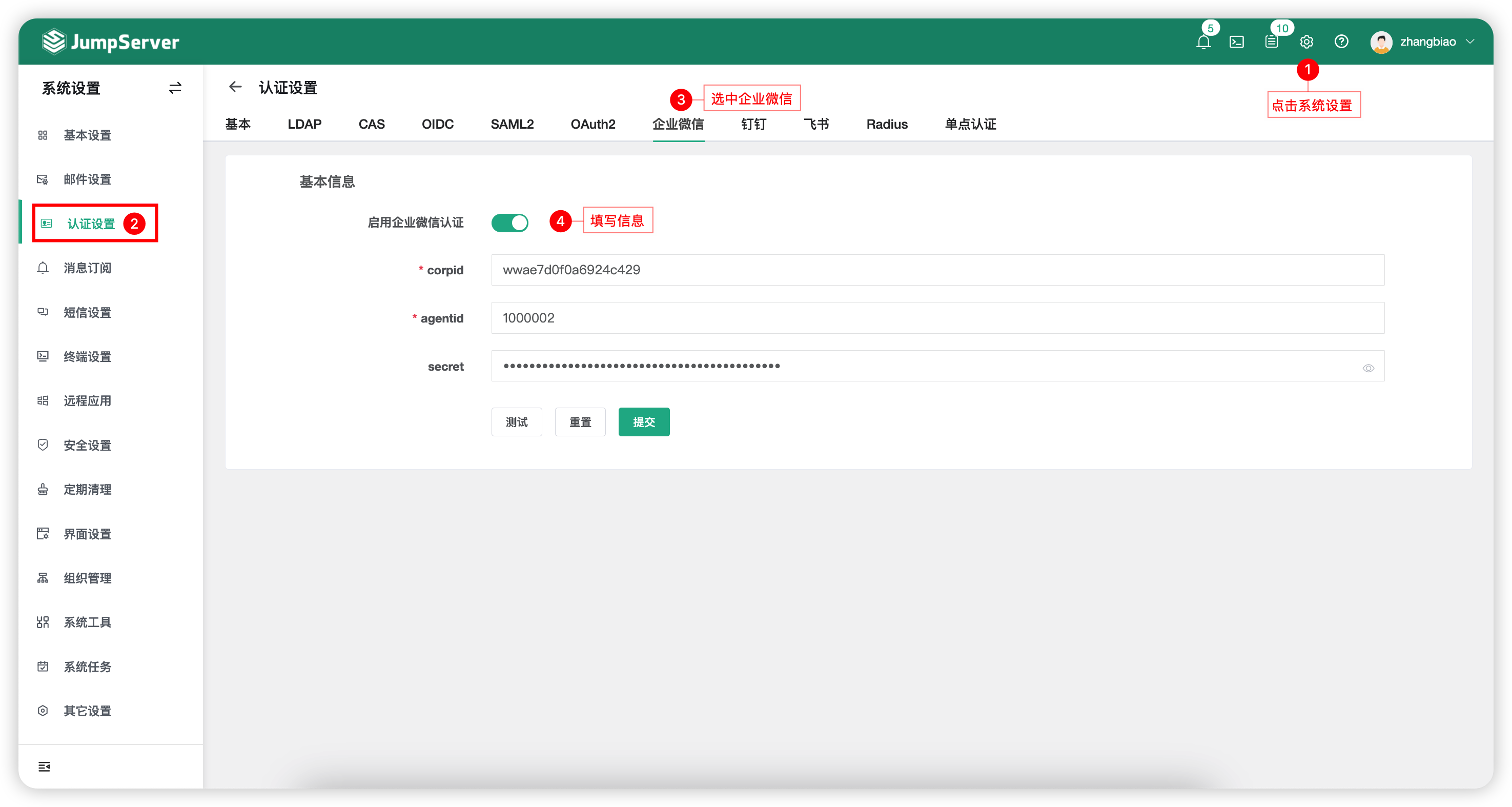Select the 企业微信 tab
1512x807 pixels.
point(679,124)
